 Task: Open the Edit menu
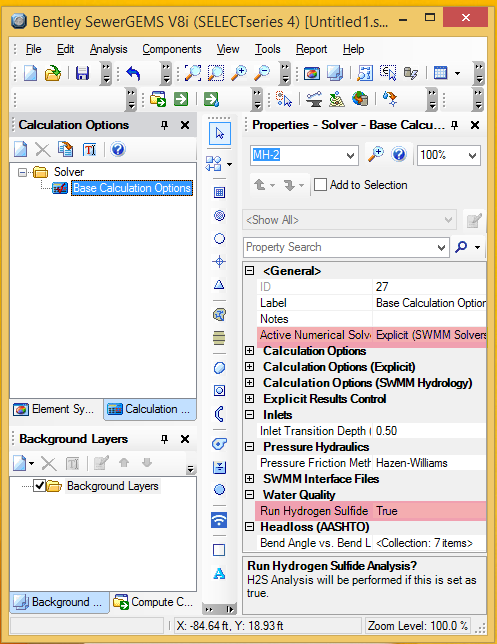(x=65, y=49)
